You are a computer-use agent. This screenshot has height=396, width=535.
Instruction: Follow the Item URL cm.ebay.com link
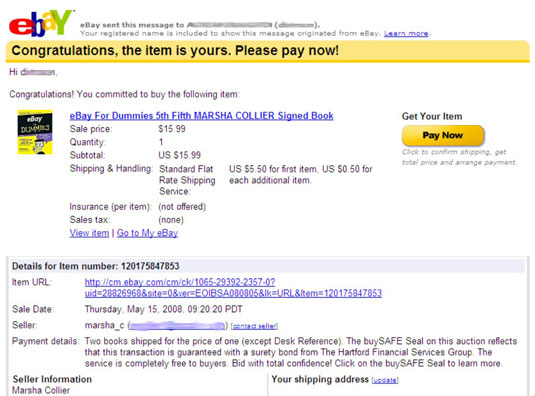(233, 288)
